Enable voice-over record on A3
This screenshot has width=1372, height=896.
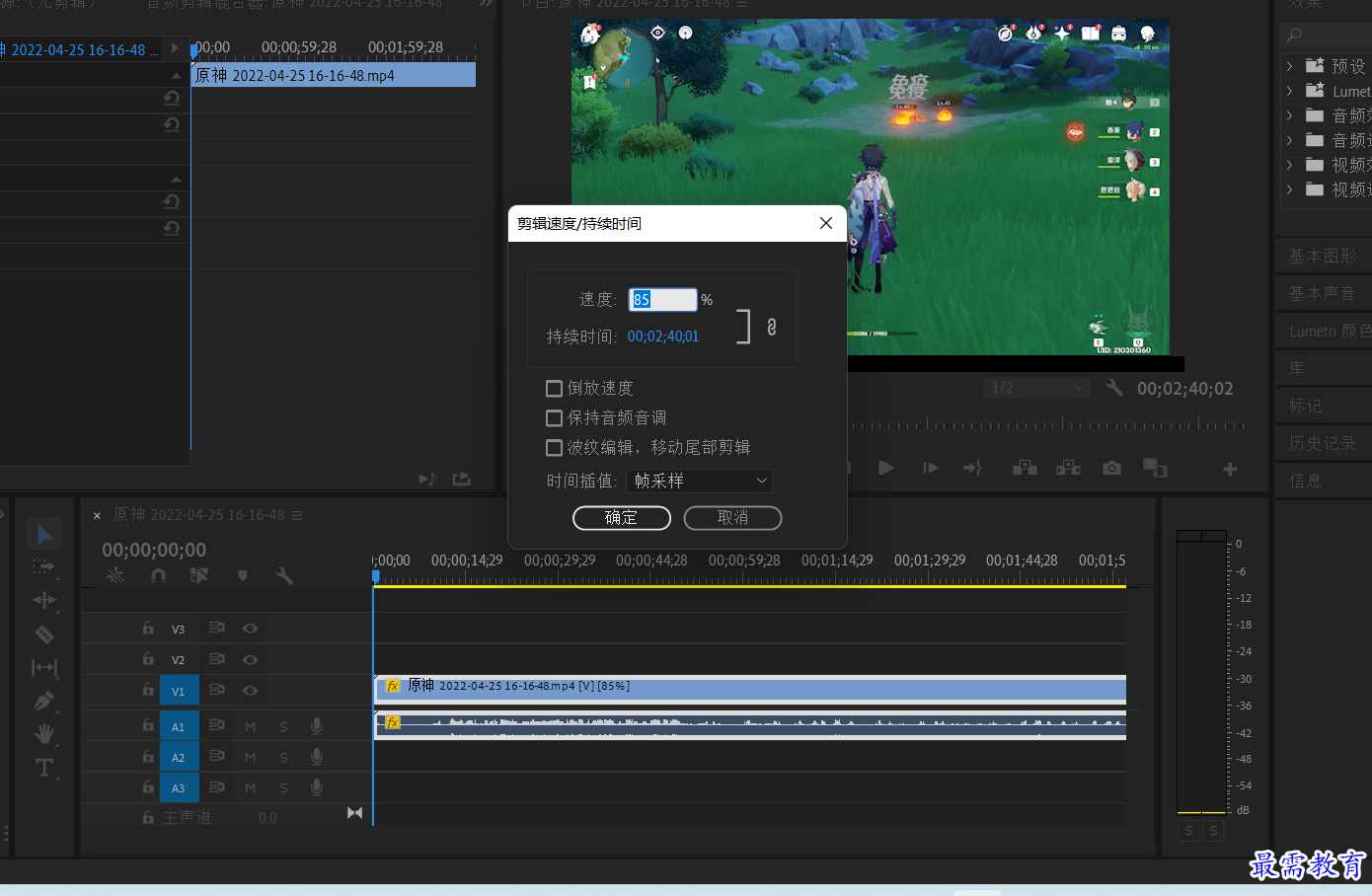click(x=317, y=787)
